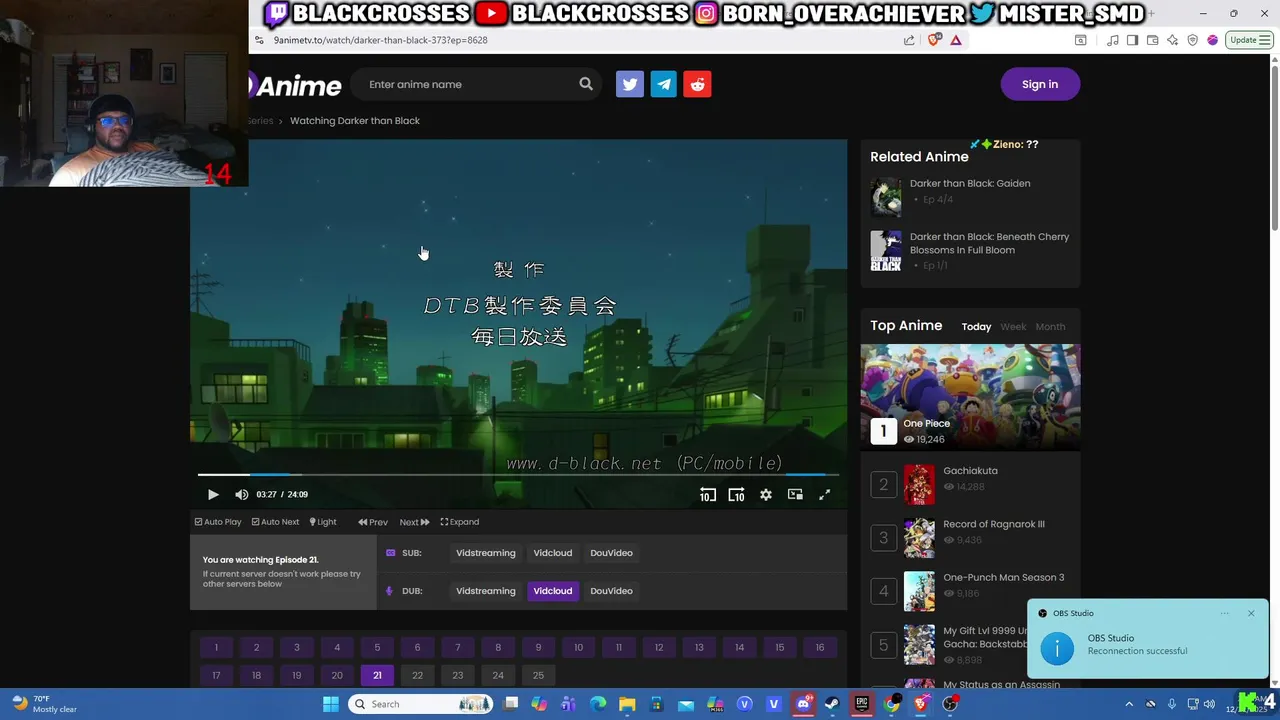Open Beneath Cherry Blossoms In Full Bloom
This screenshot has width=1280, height=720.
pos(989,243)
